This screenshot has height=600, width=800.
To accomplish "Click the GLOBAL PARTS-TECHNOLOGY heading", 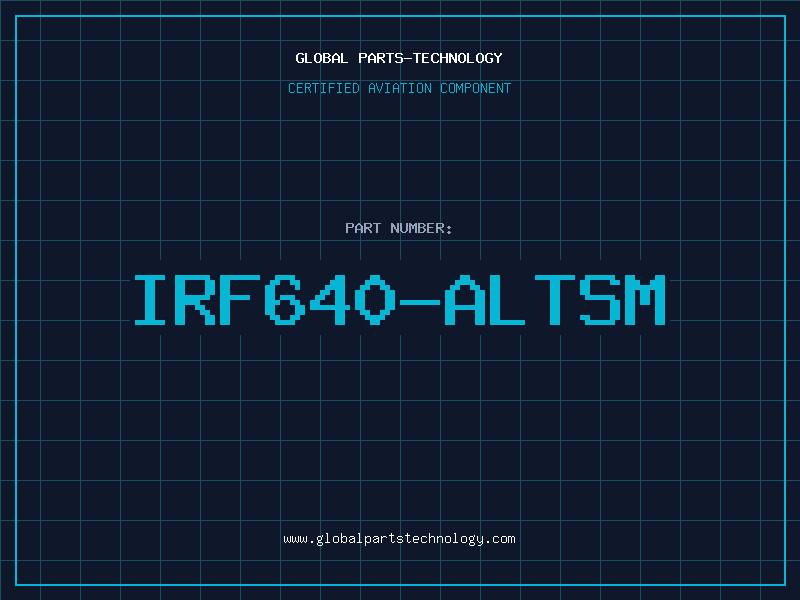I will (x=399, y=58).
